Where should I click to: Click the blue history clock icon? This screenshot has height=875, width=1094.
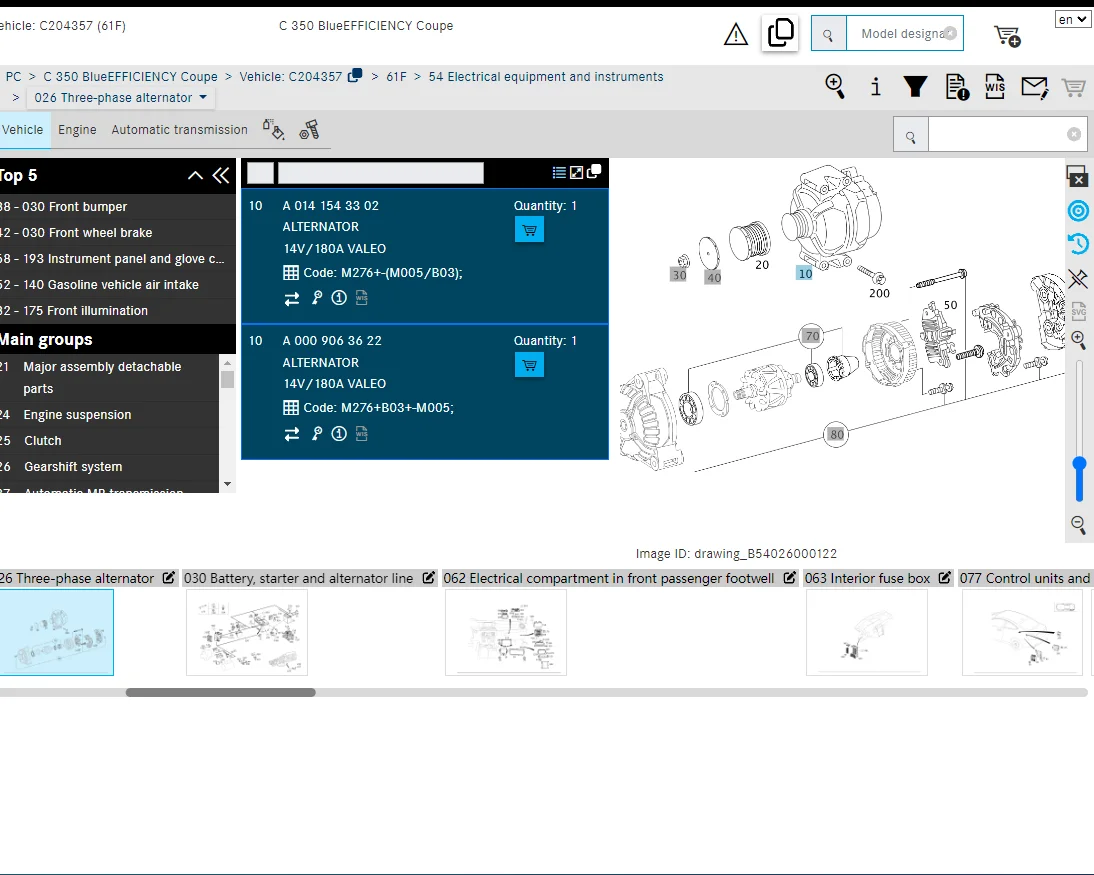(x=1078, y=244)
